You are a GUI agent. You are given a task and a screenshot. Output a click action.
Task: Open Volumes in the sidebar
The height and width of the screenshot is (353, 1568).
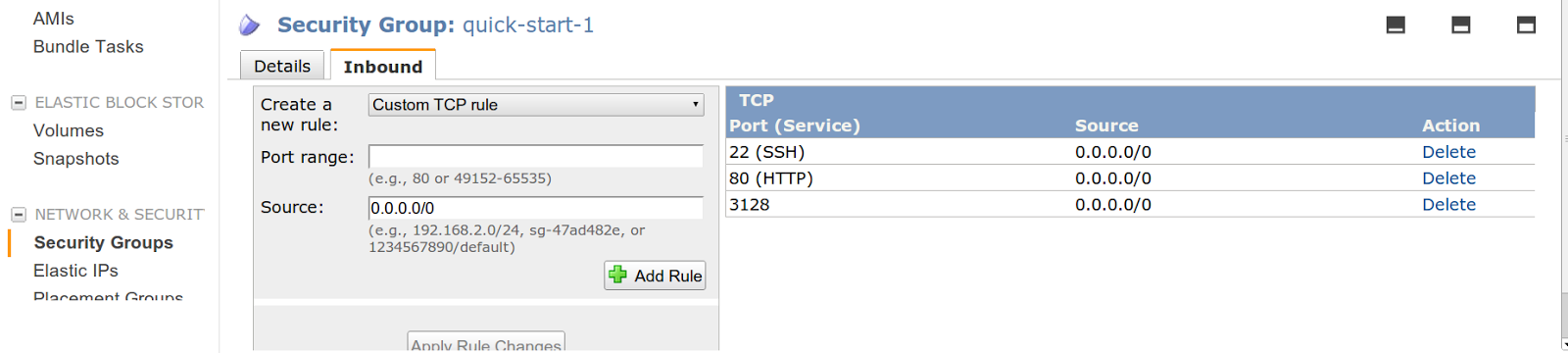[69, 130]
